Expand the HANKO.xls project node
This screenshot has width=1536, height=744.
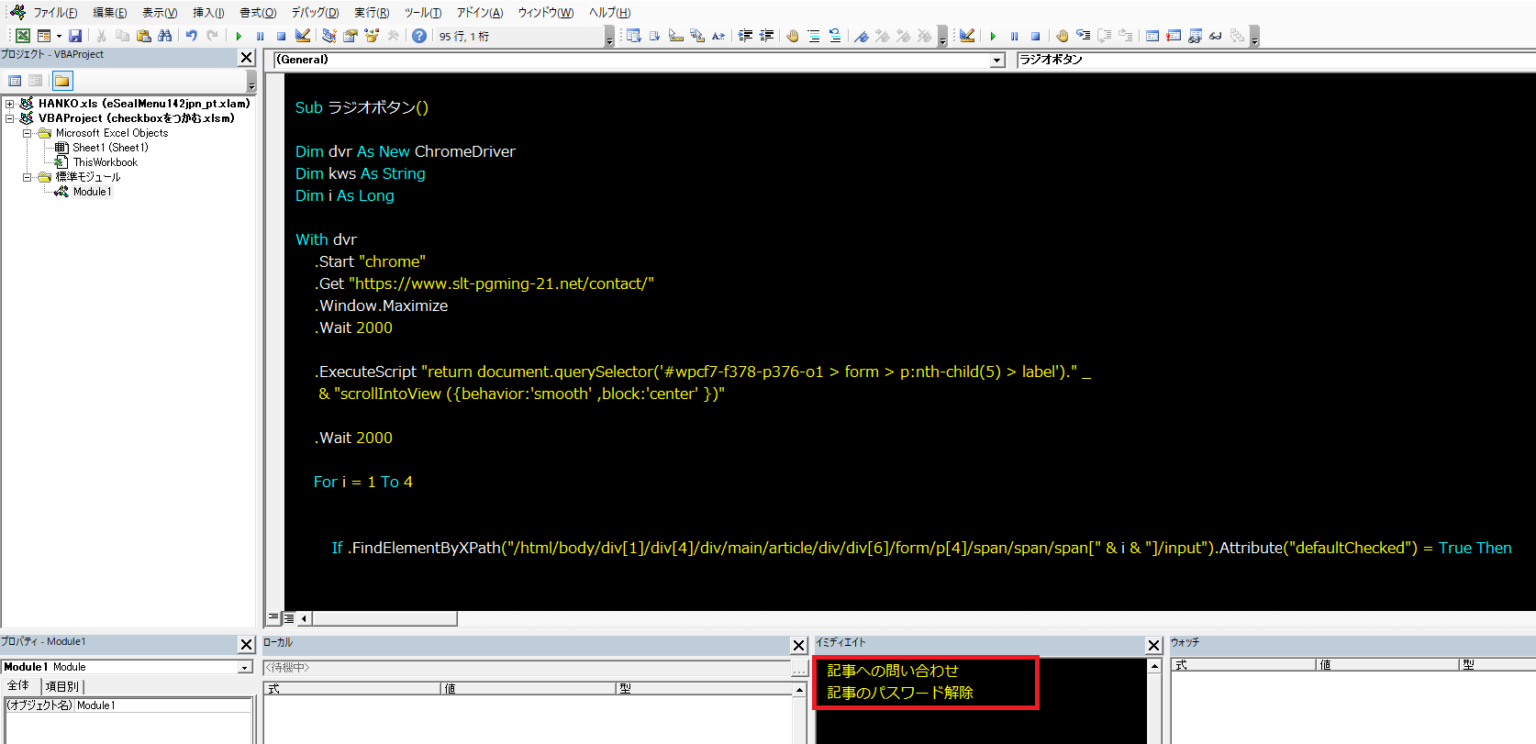point(10,103)
